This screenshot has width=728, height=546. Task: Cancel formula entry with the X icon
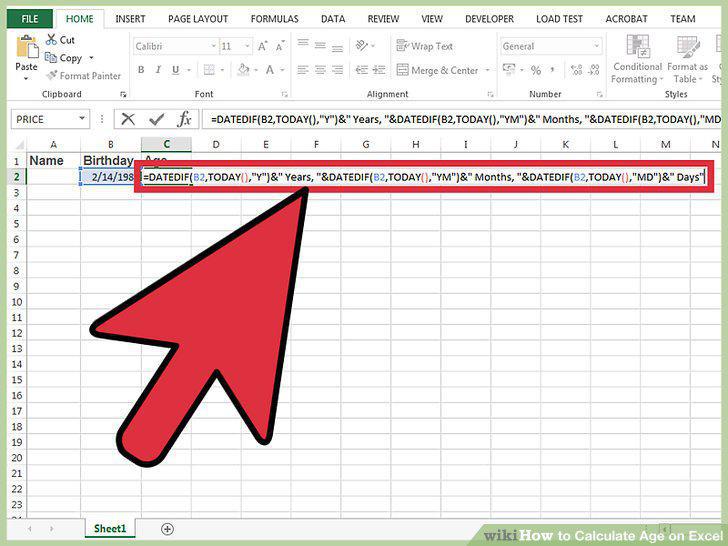(128, 119)
